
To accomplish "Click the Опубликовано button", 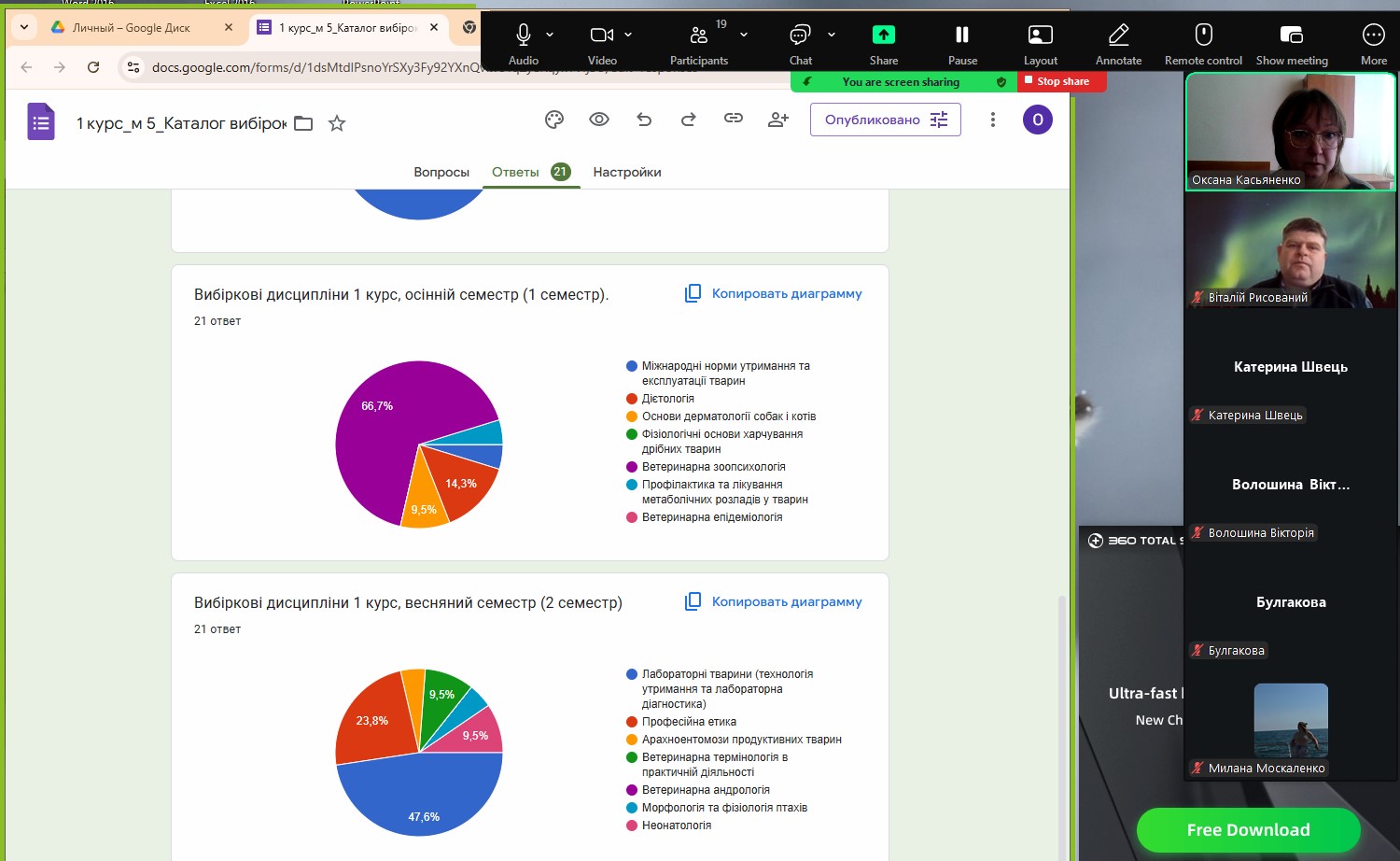I will click(x=885, y=120).
